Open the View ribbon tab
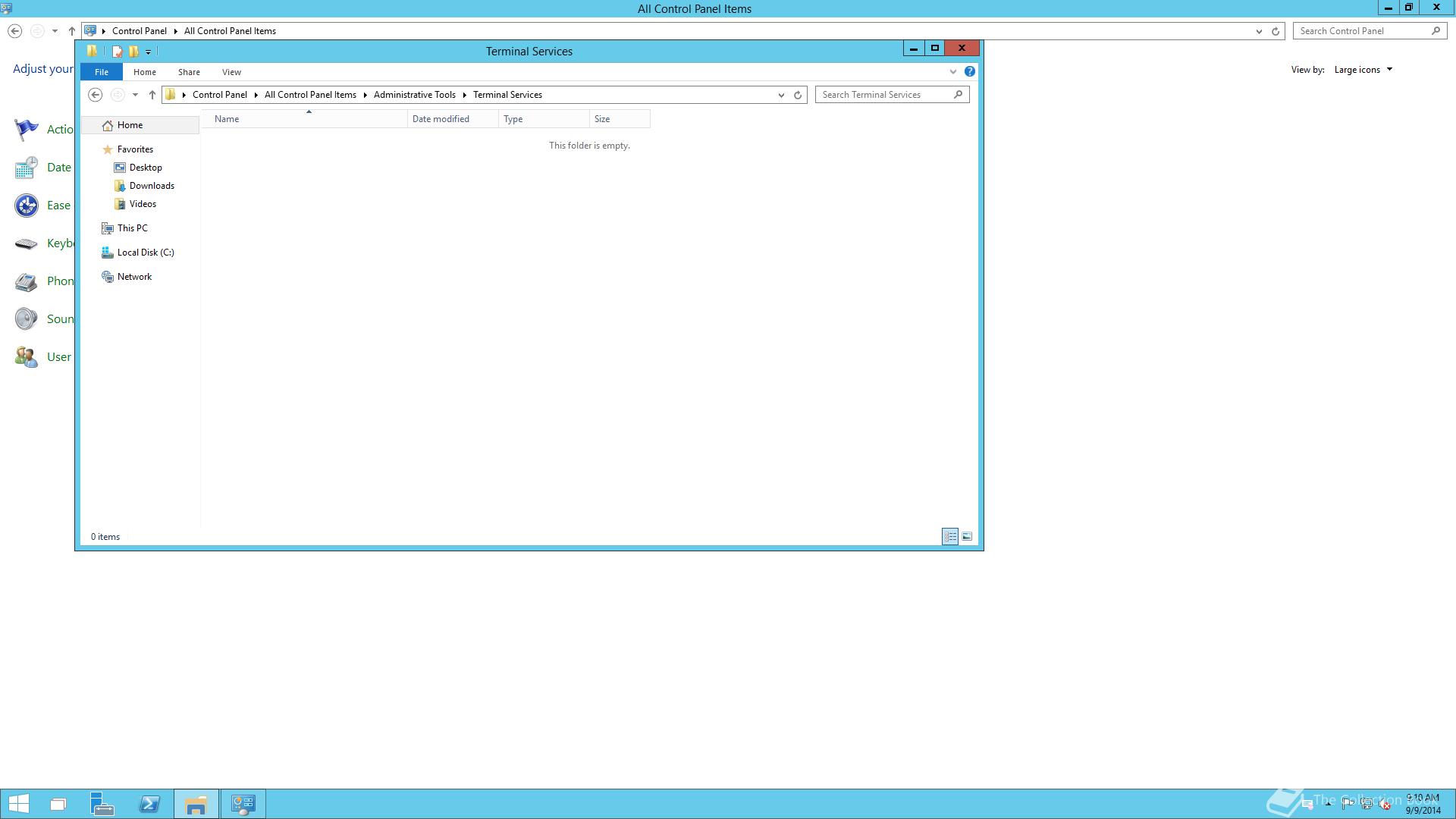 [x=231, y=72]
